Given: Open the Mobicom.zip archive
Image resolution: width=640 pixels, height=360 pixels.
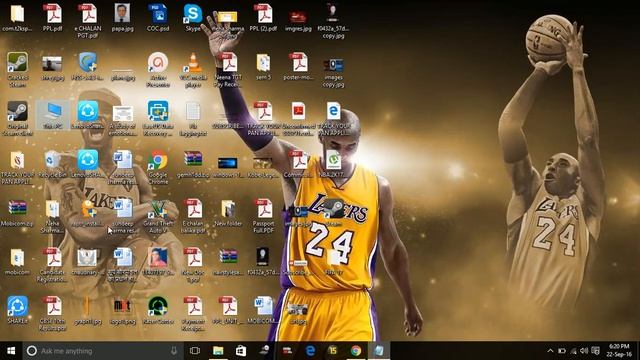Looking at the screenshot, I should (17, 213).
